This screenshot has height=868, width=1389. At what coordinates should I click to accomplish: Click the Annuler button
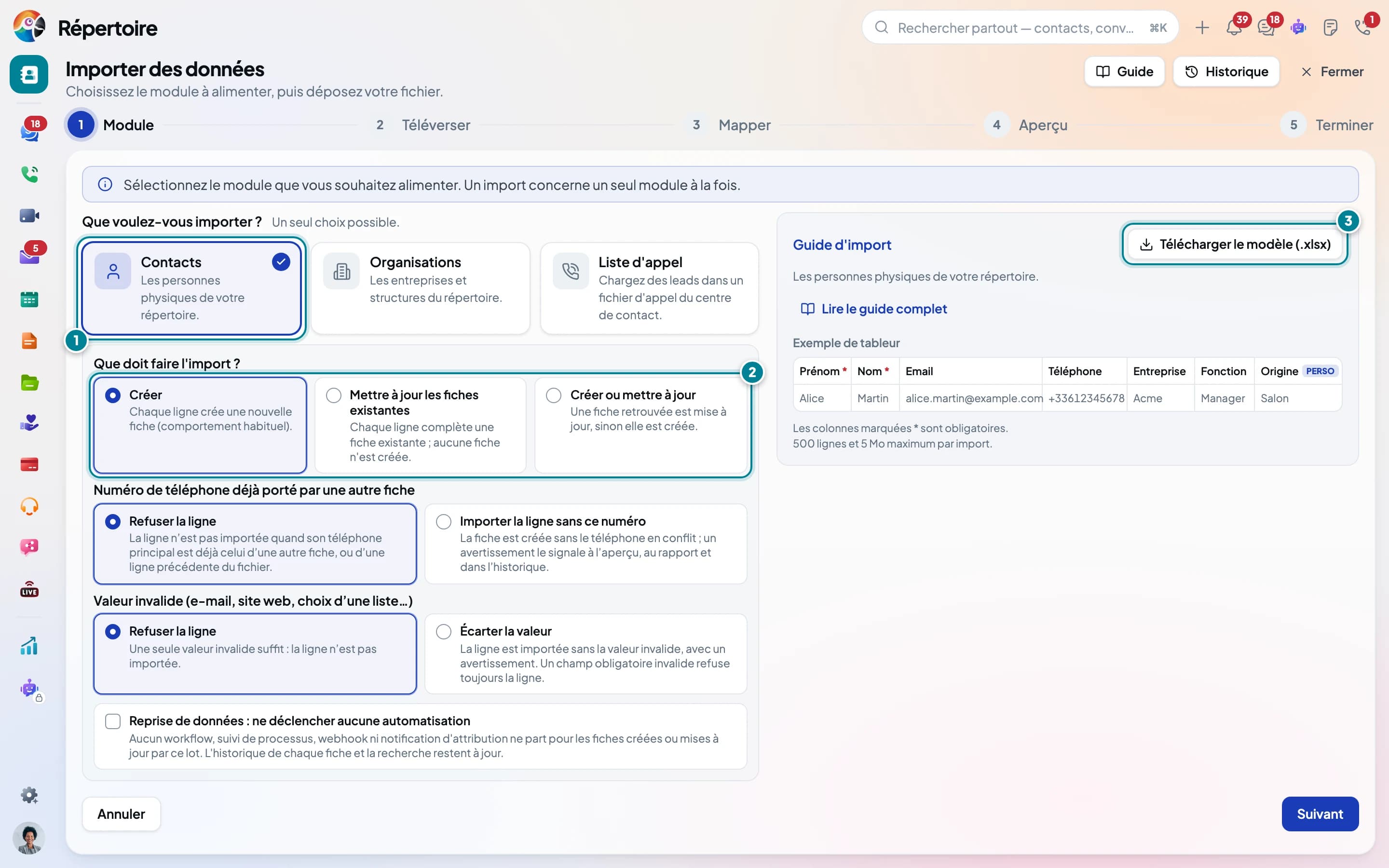(x=121, y=814)
